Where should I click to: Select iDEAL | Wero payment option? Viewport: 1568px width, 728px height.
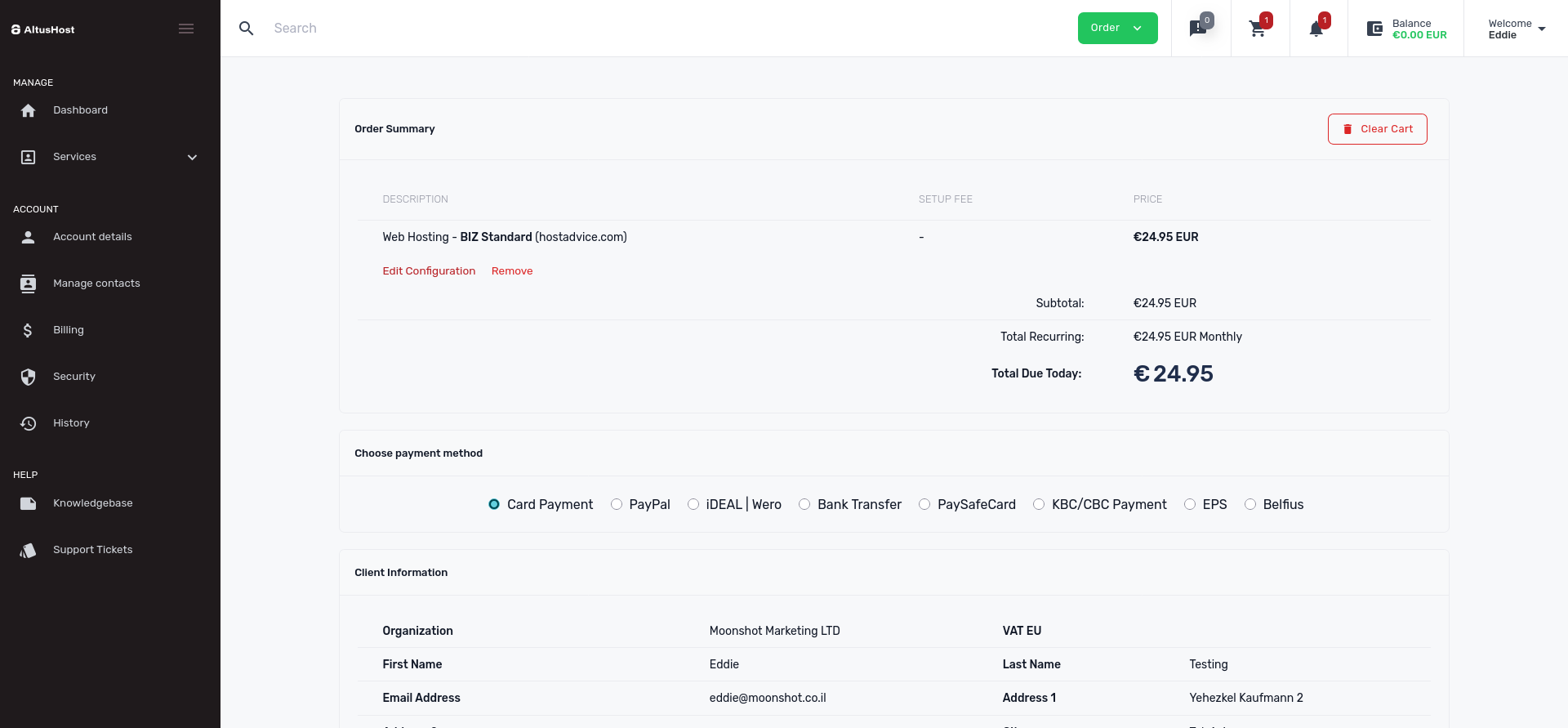(693, 504)
